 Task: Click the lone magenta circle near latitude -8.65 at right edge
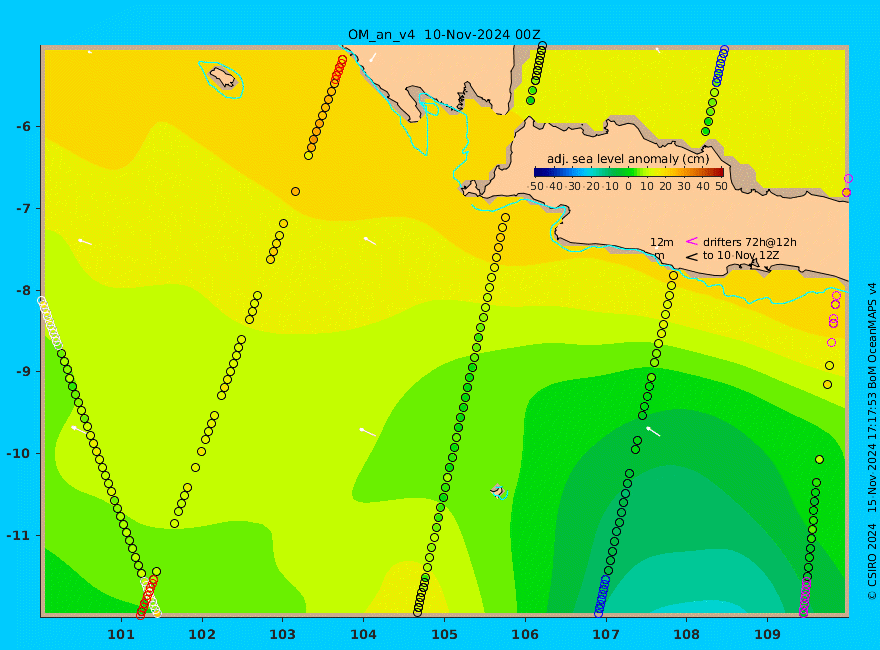(x=832, y=342)
